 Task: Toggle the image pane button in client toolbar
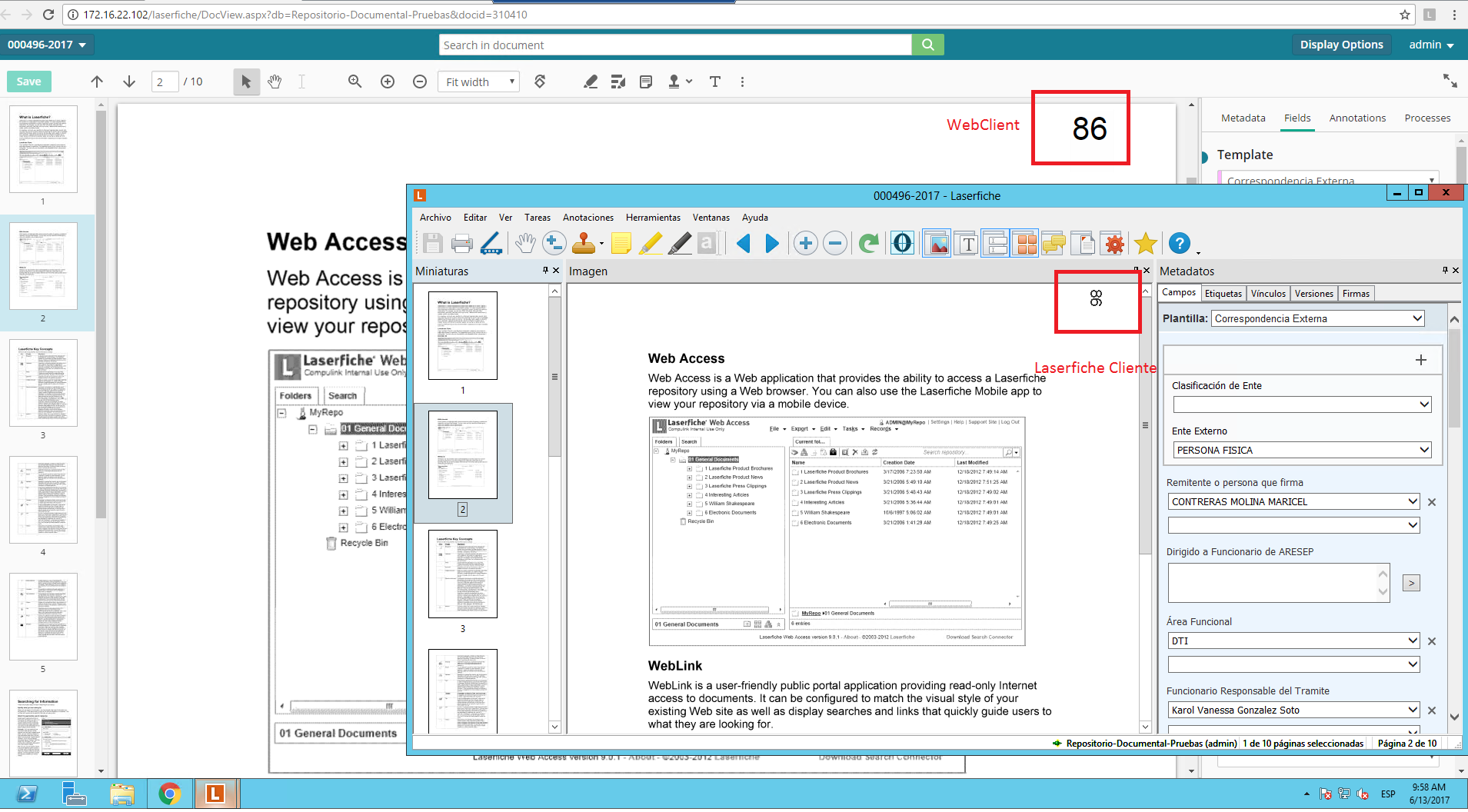pos(937,244)
